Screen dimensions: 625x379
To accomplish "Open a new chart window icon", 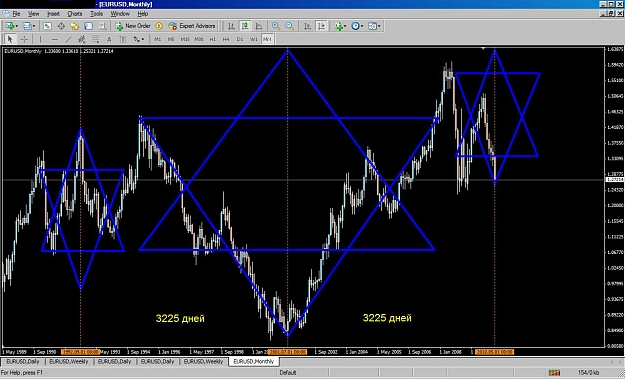I will [x=9, y=26].
